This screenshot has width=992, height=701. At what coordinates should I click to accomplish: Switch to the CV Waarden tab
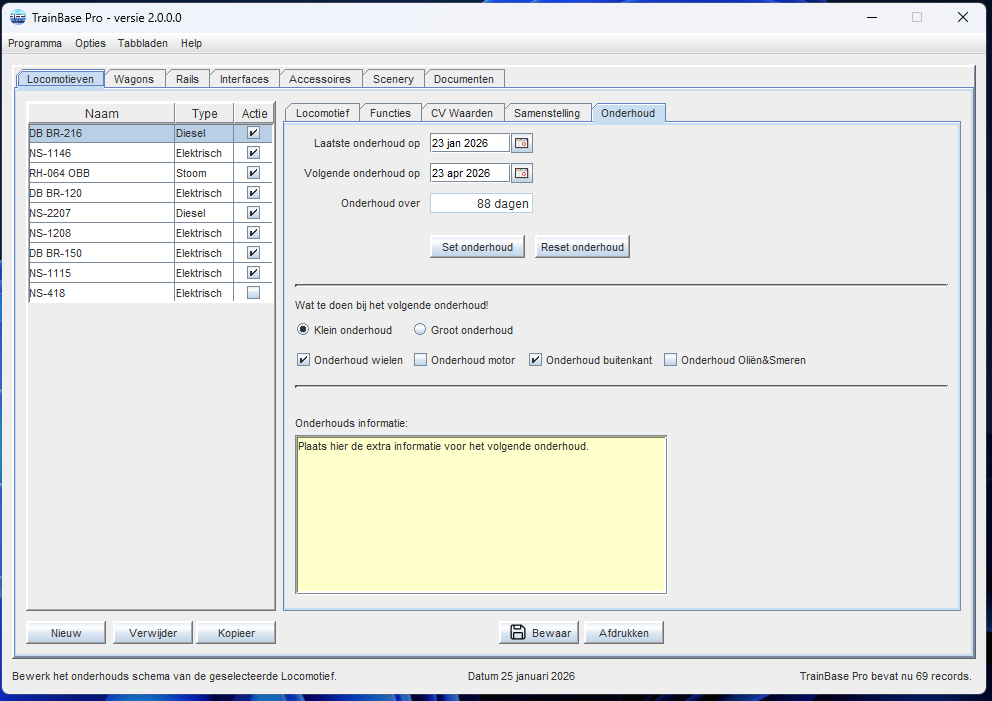tap(462, 113)
